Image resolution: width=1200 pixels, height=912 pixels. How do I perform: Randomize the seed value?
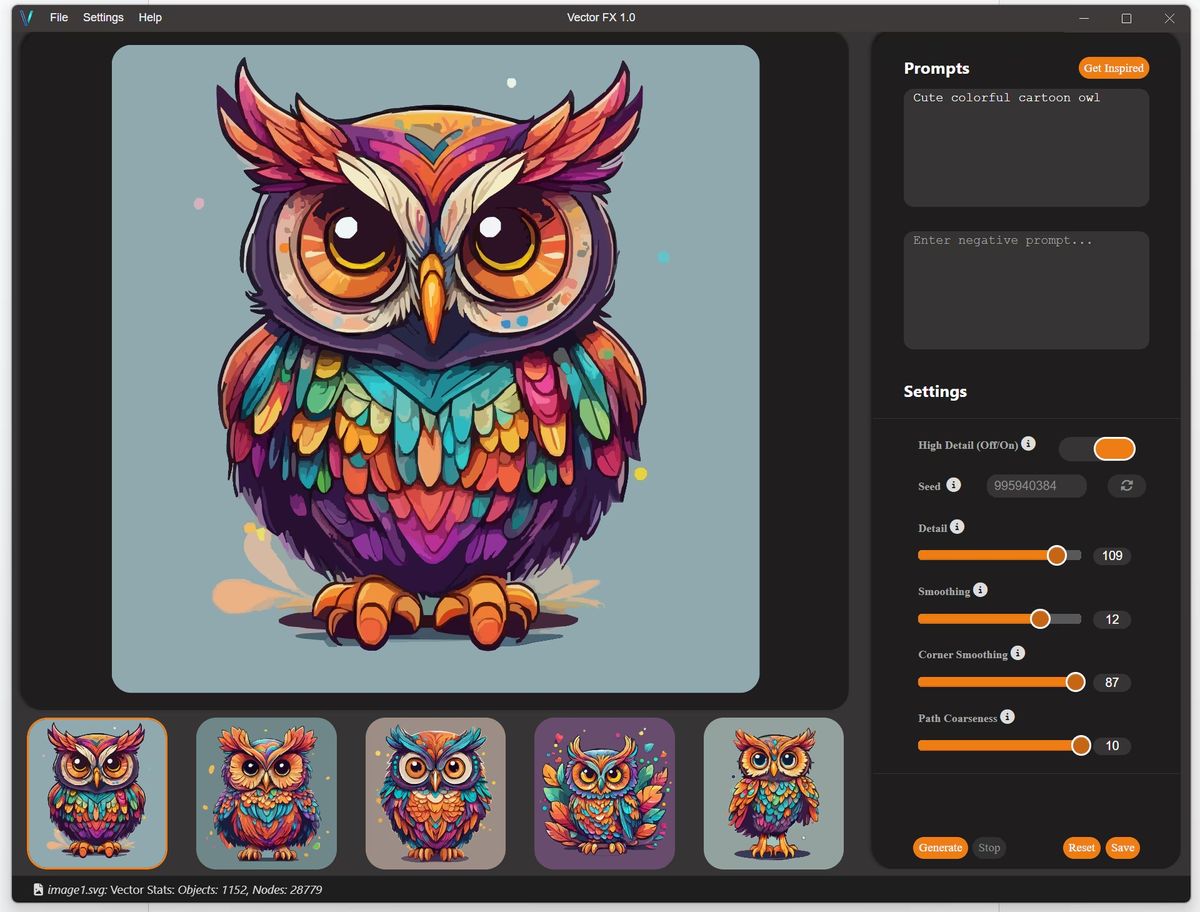(1126, 486)
